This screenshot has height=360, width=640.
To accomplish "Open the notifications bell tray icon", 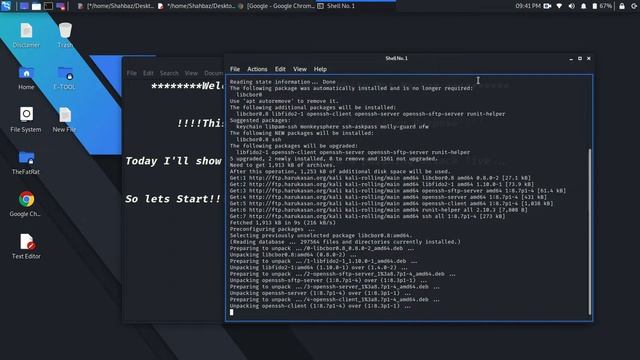I will click(584, 6).
